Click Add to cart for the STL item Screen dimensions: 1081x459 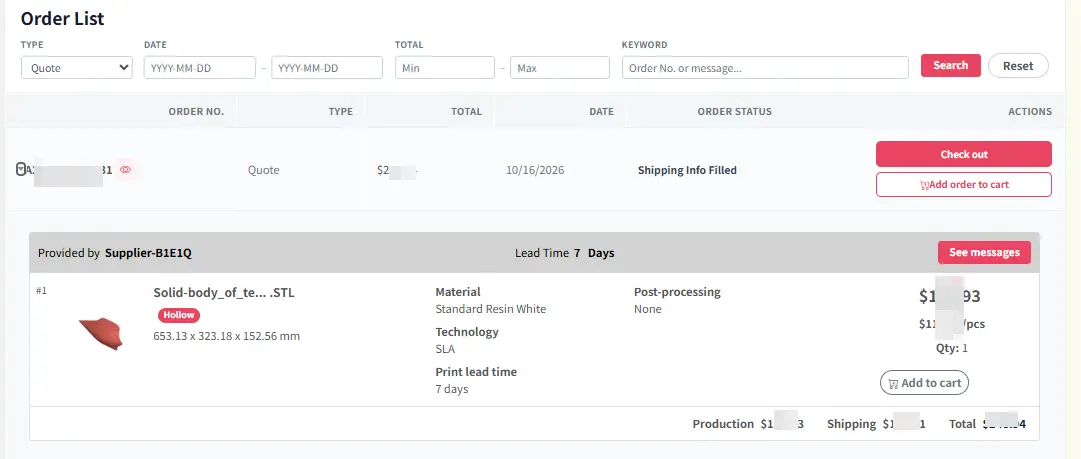tap(925, 383)
